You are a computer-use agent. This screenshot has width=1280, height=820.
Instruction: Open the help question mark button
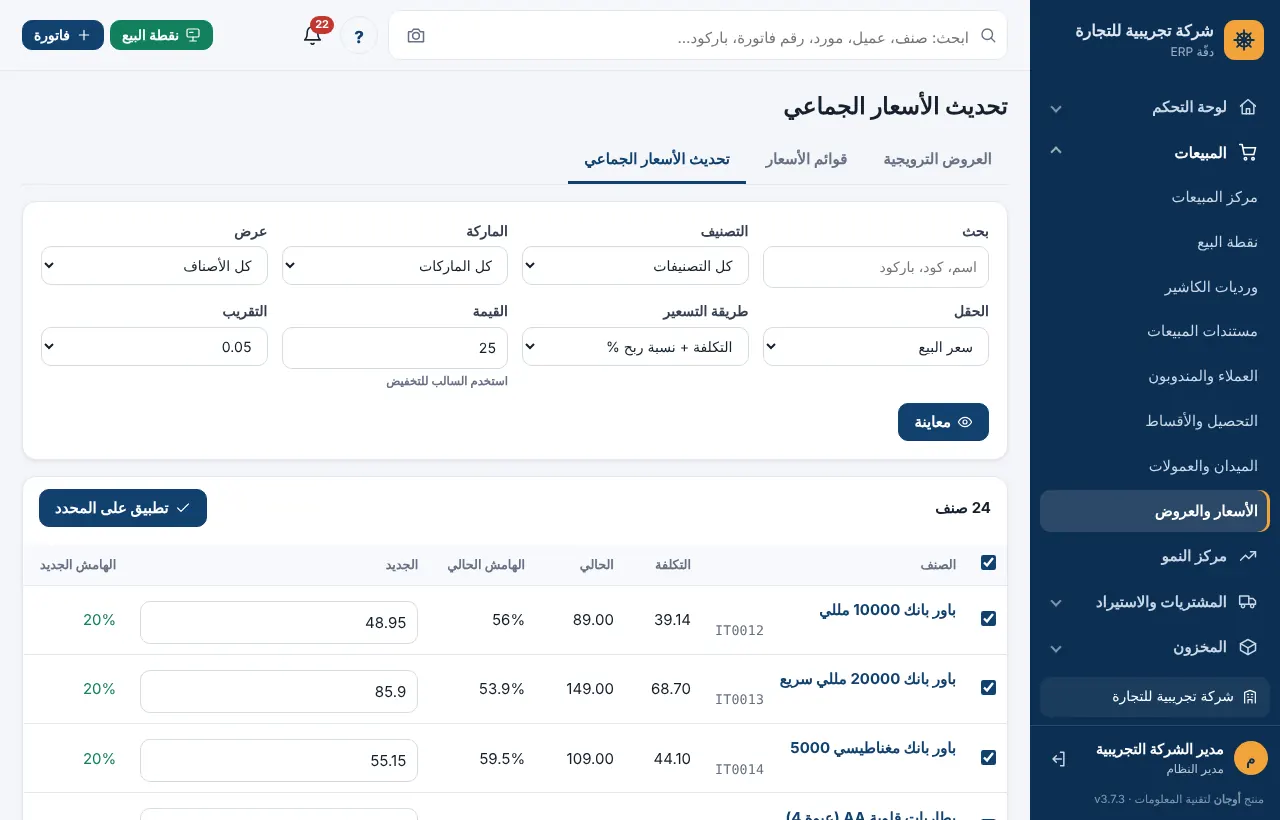[359, 36]
